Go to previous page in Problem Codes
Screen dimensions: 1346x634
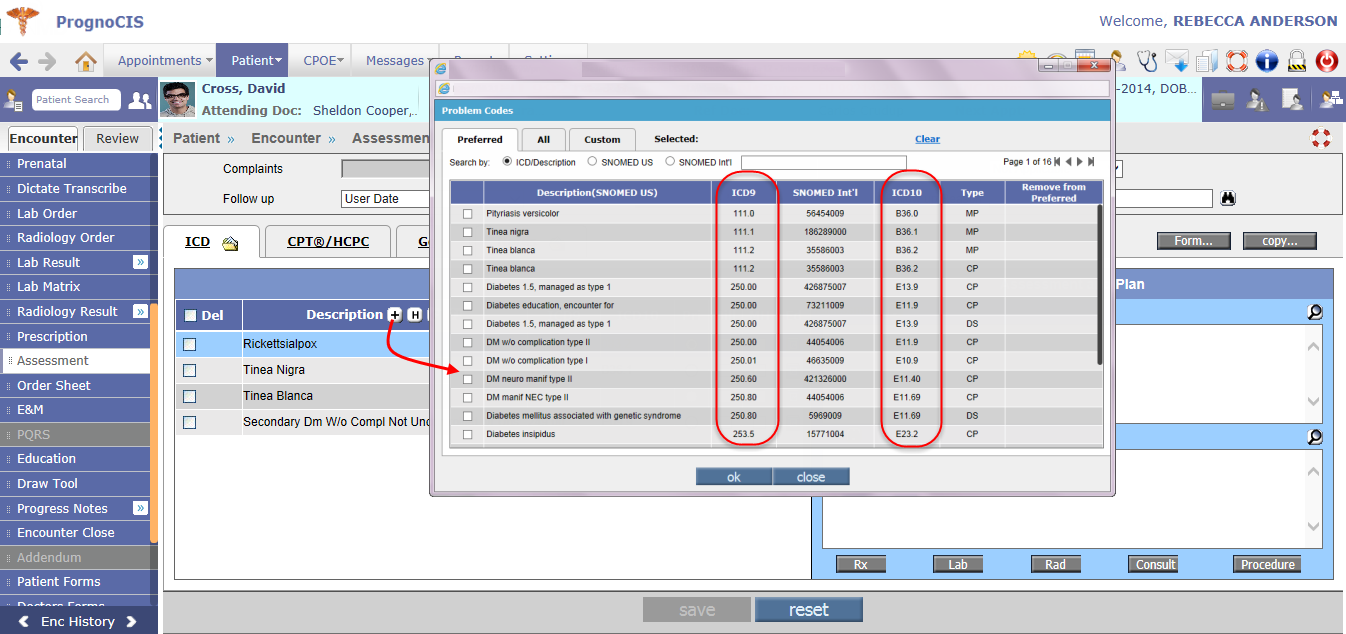(1069, 162)
